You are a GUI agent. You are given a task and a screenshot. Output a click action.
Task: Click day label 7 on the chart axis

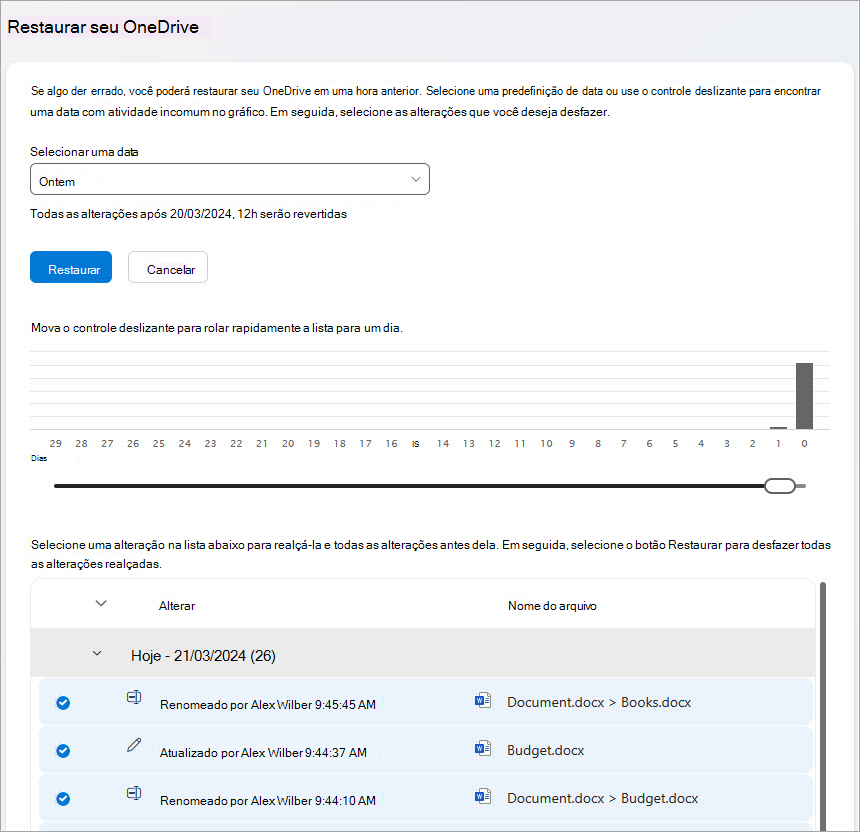tap(624, 443)
